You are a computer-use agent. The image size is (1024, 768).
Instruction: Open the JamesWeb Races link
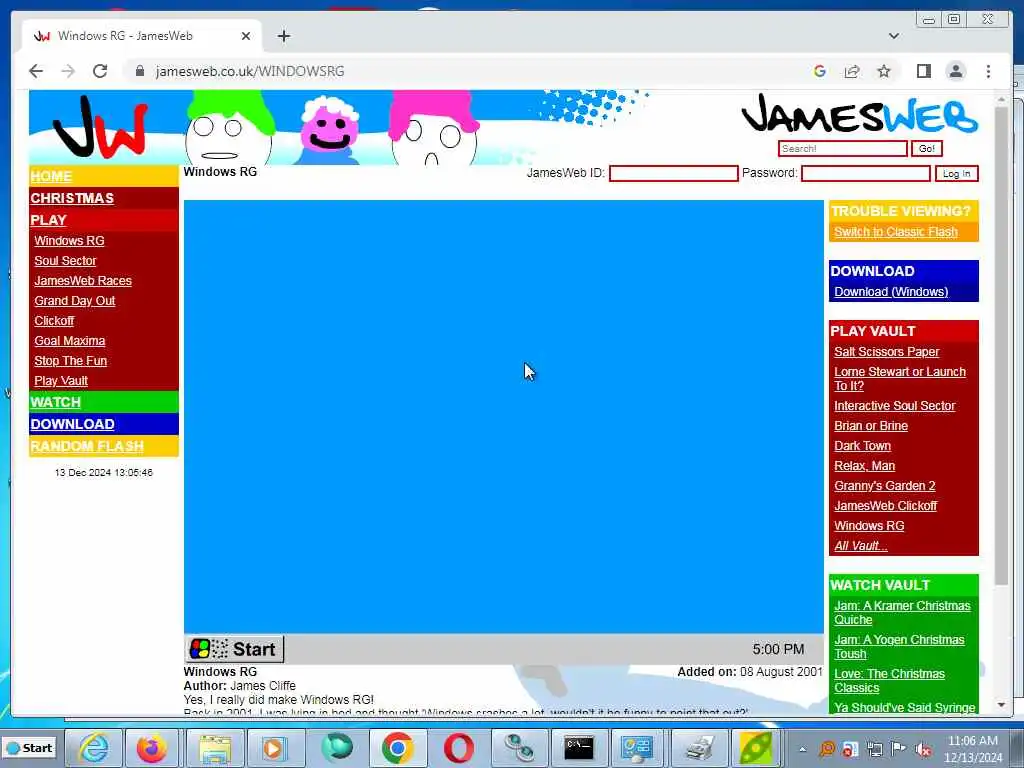point(83,281)
